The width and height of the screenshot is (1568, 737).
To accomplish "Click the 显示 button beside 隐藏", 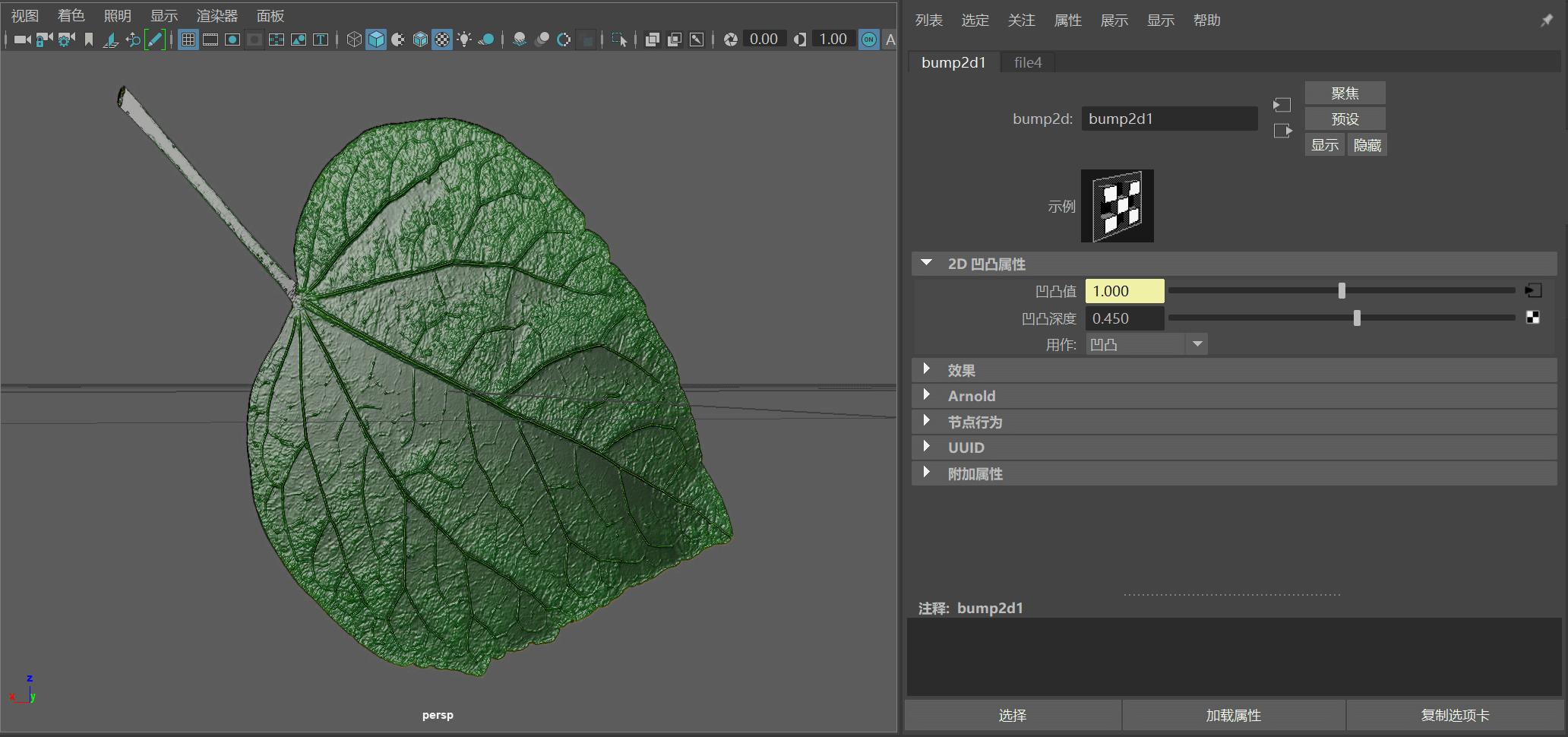I will (1325, 144).
